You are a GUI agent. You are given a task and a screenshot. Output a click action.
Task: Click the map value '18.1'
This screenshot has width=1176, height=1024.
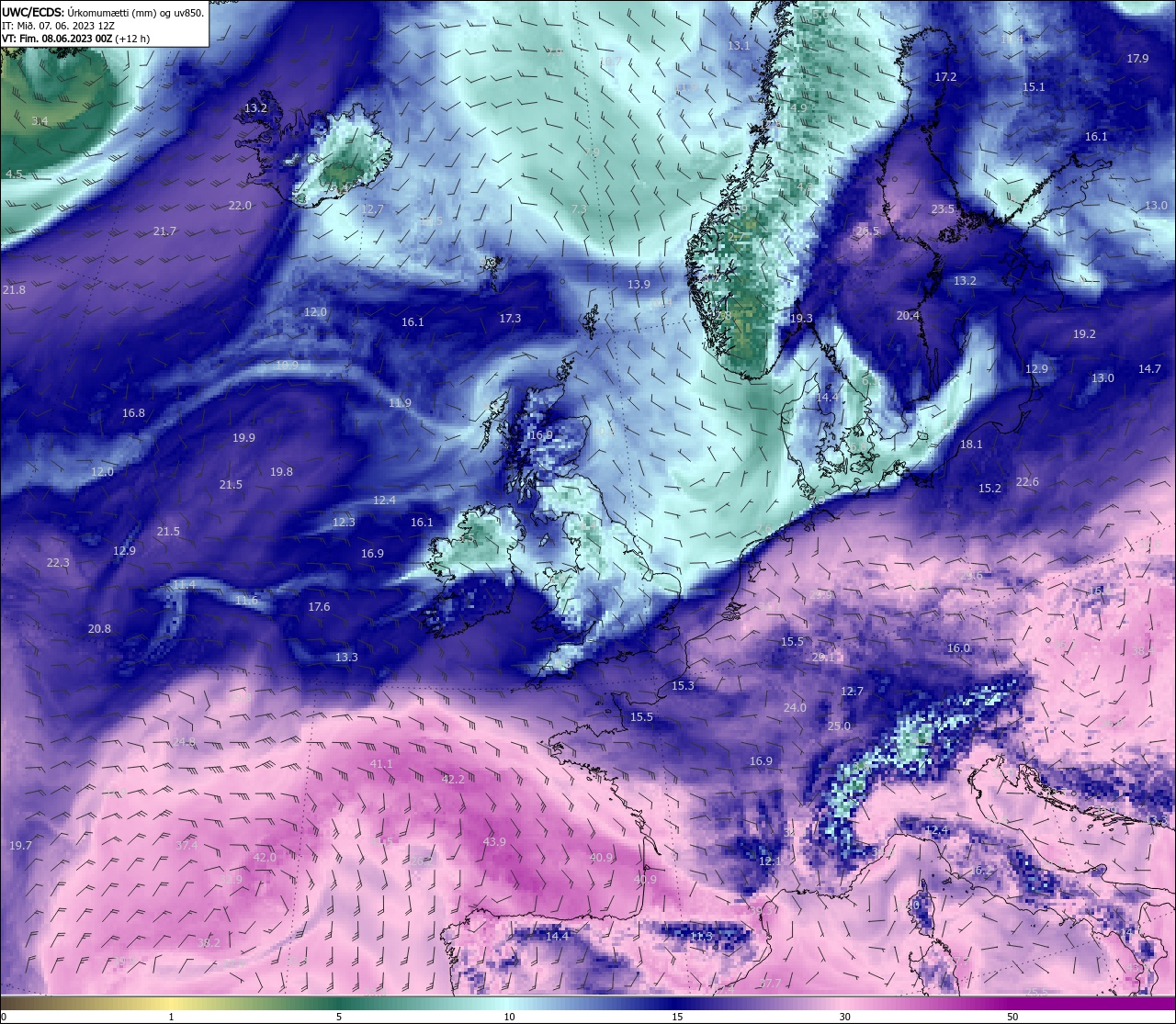coord(971,444)
